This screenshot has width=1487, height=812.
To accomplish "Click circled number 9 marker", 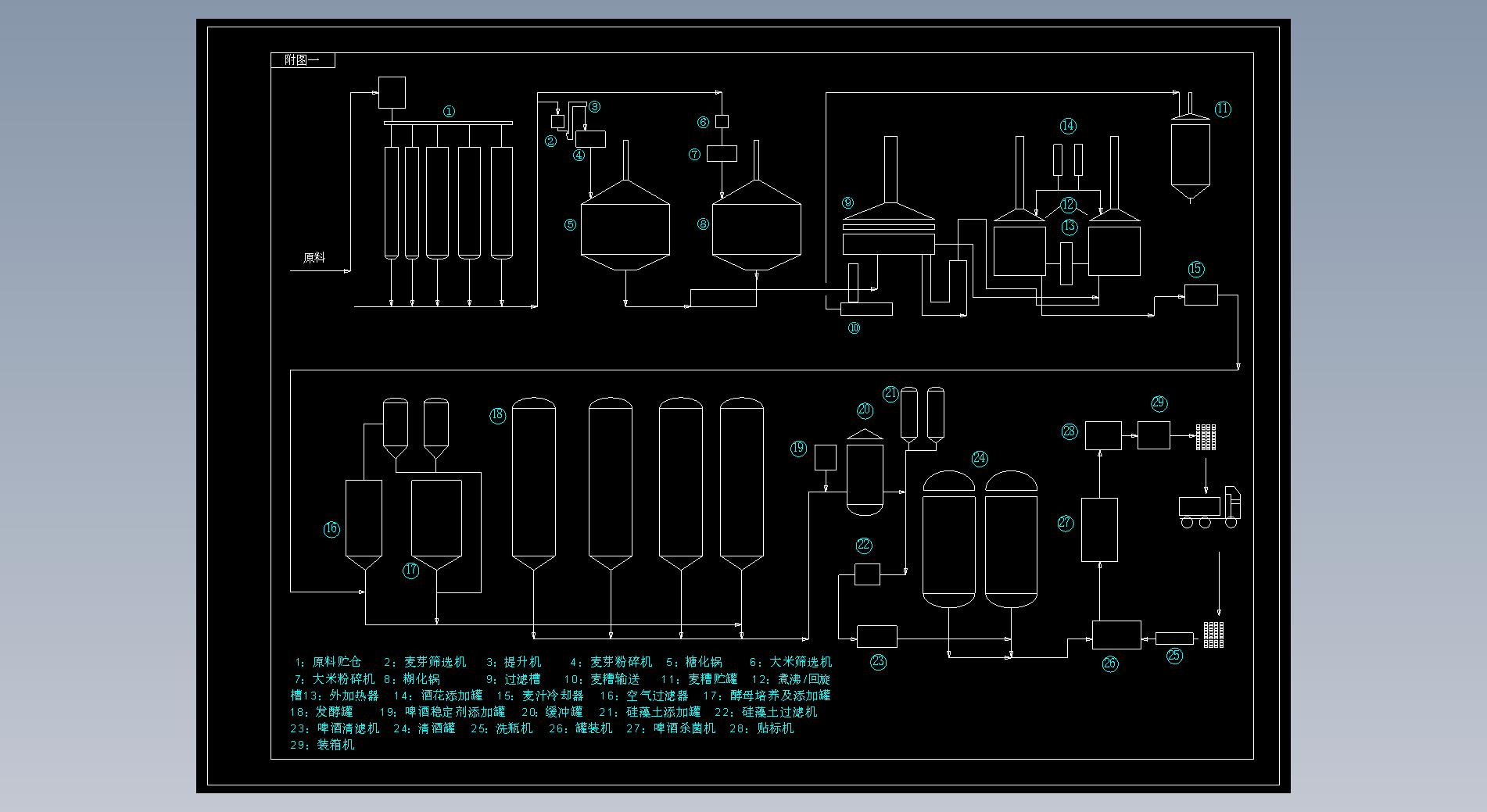I will pyautogui.click(x=847, y=203).
